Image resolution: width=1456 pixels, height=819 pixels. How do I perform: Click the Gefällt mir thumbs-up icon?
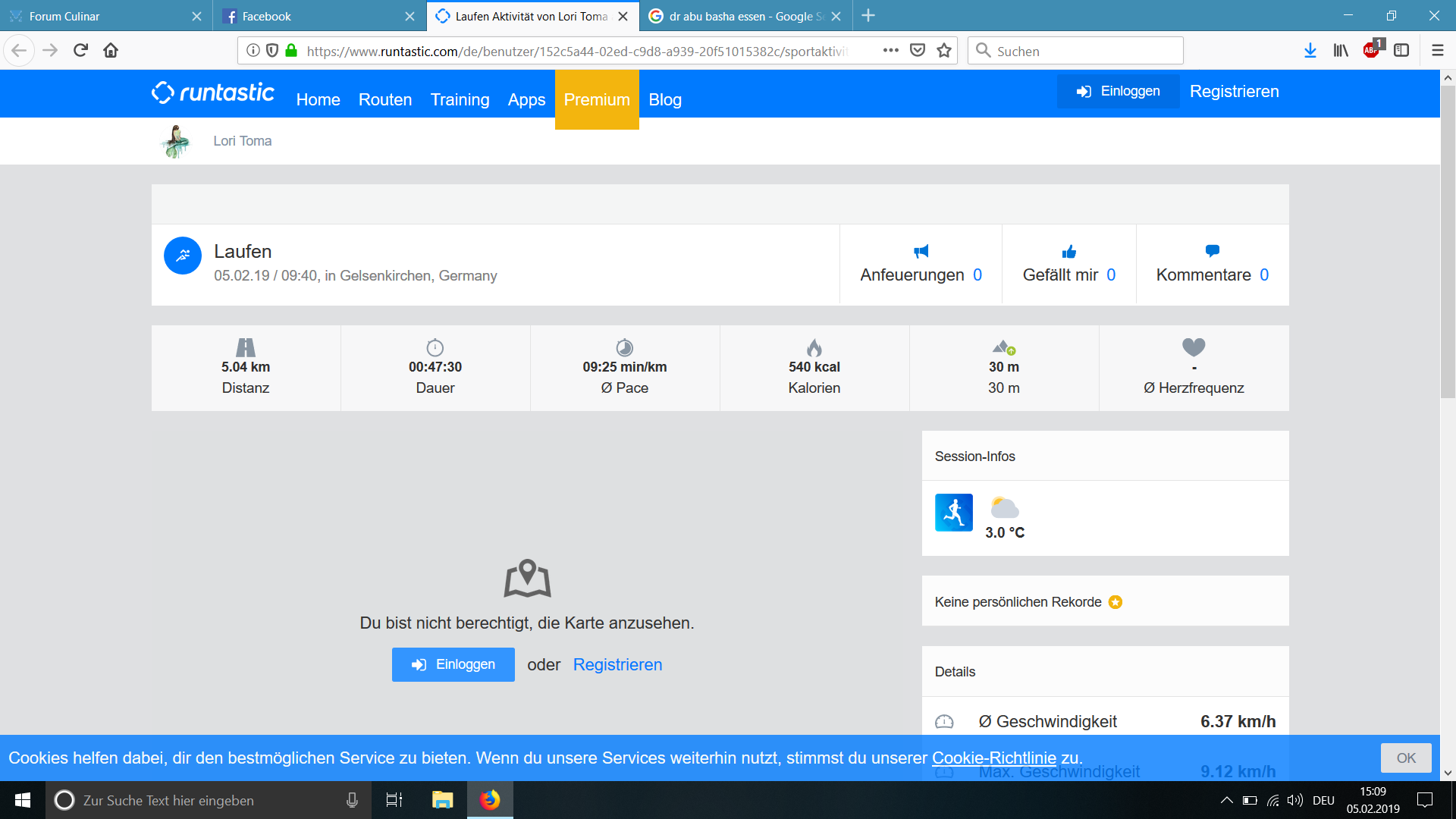[x=1069, y=251]
